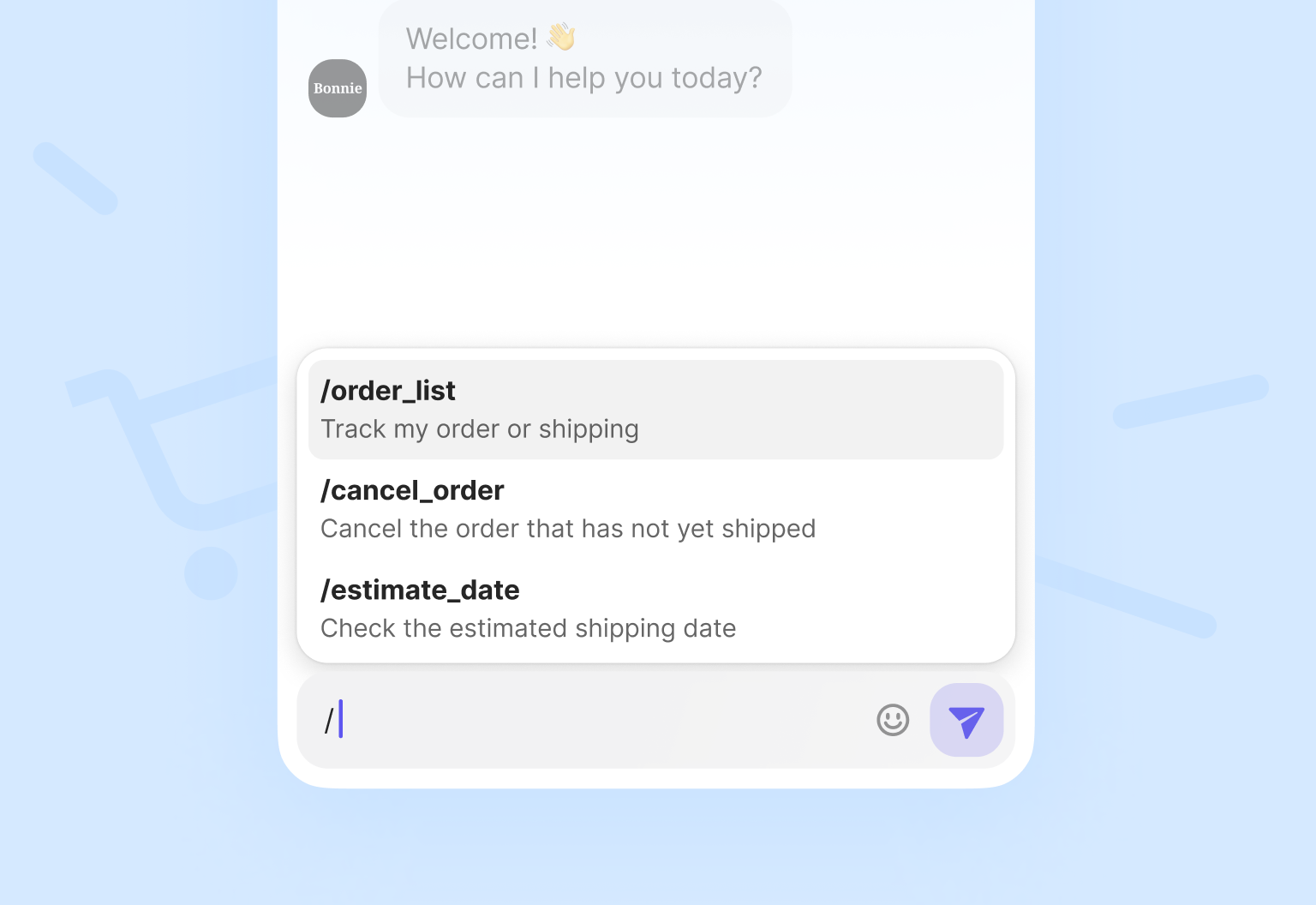The image size is (1316, 905).
Task: Choose the /cancel_order command
Action: click(x=412, y=490)
